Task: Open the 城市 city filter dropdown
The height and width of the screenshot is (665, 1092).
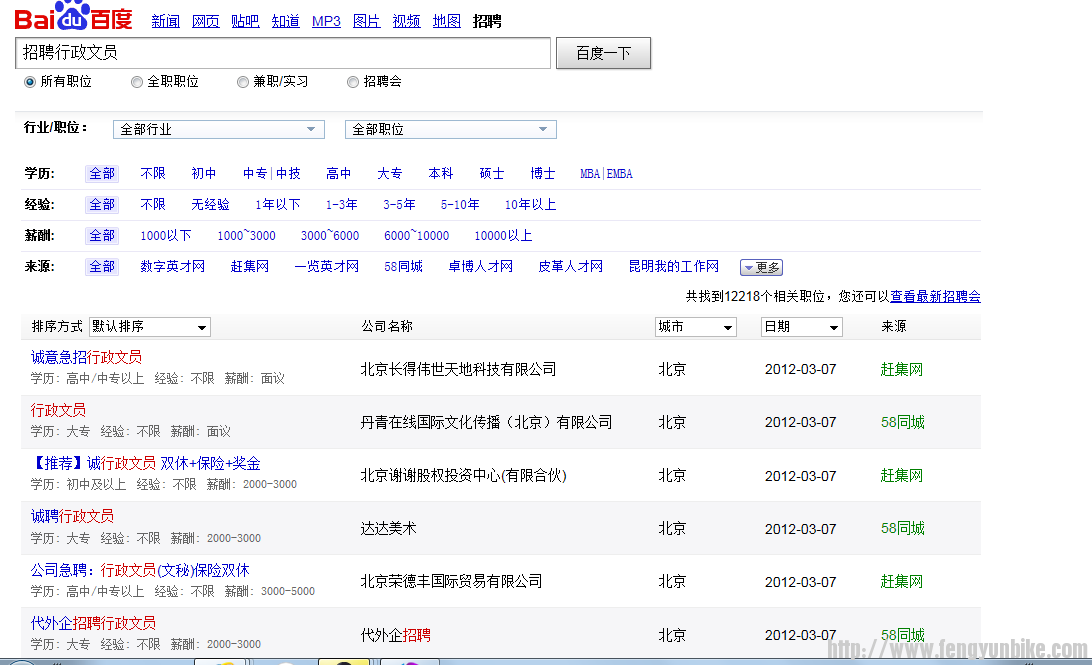Action: click(695, 326)
